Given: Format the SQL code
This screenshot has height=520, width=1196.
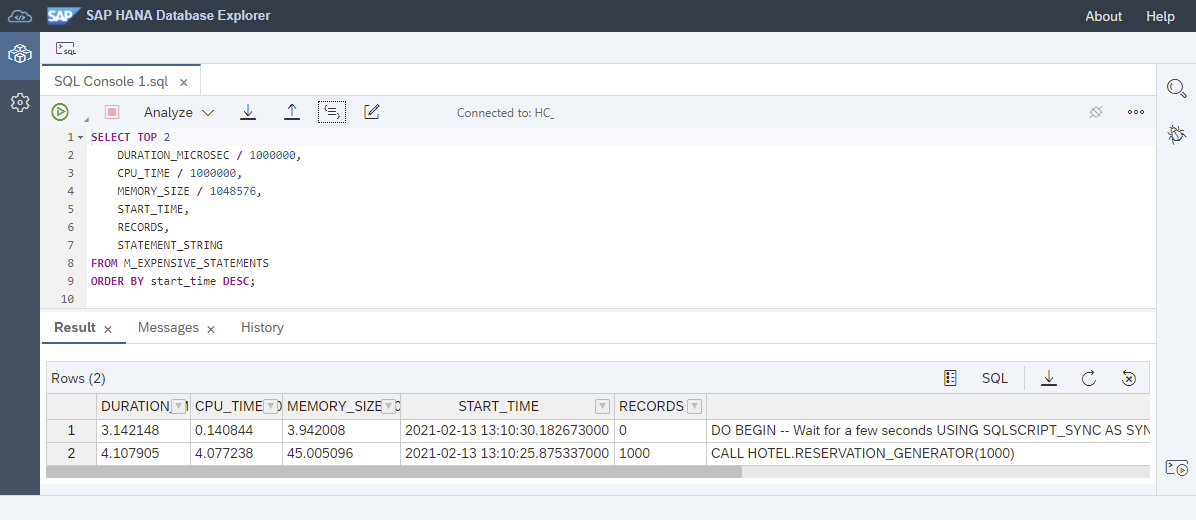Looking at the screenshot, I should [332, 112].
